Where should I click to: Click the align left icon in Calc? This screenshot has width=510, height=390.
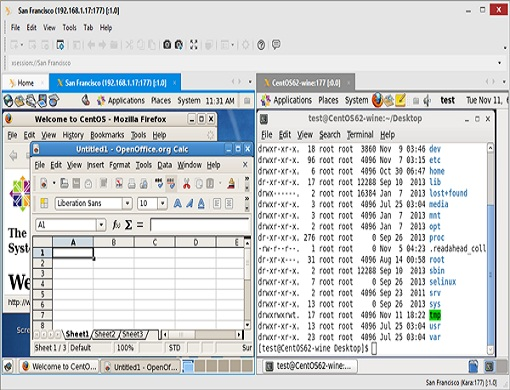(217, 203)
